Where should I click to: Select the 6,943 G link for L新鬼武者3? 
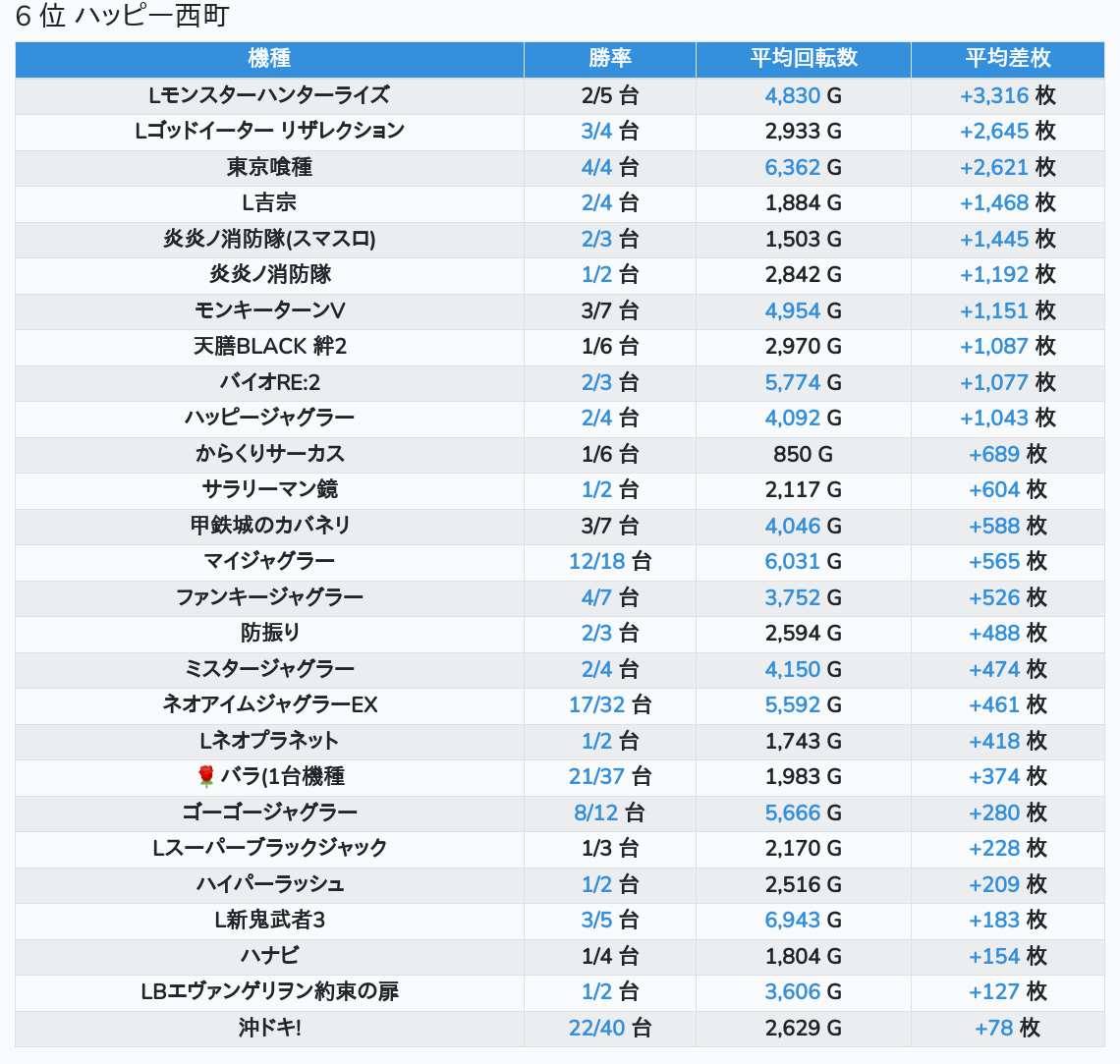[x=792, y=921]
